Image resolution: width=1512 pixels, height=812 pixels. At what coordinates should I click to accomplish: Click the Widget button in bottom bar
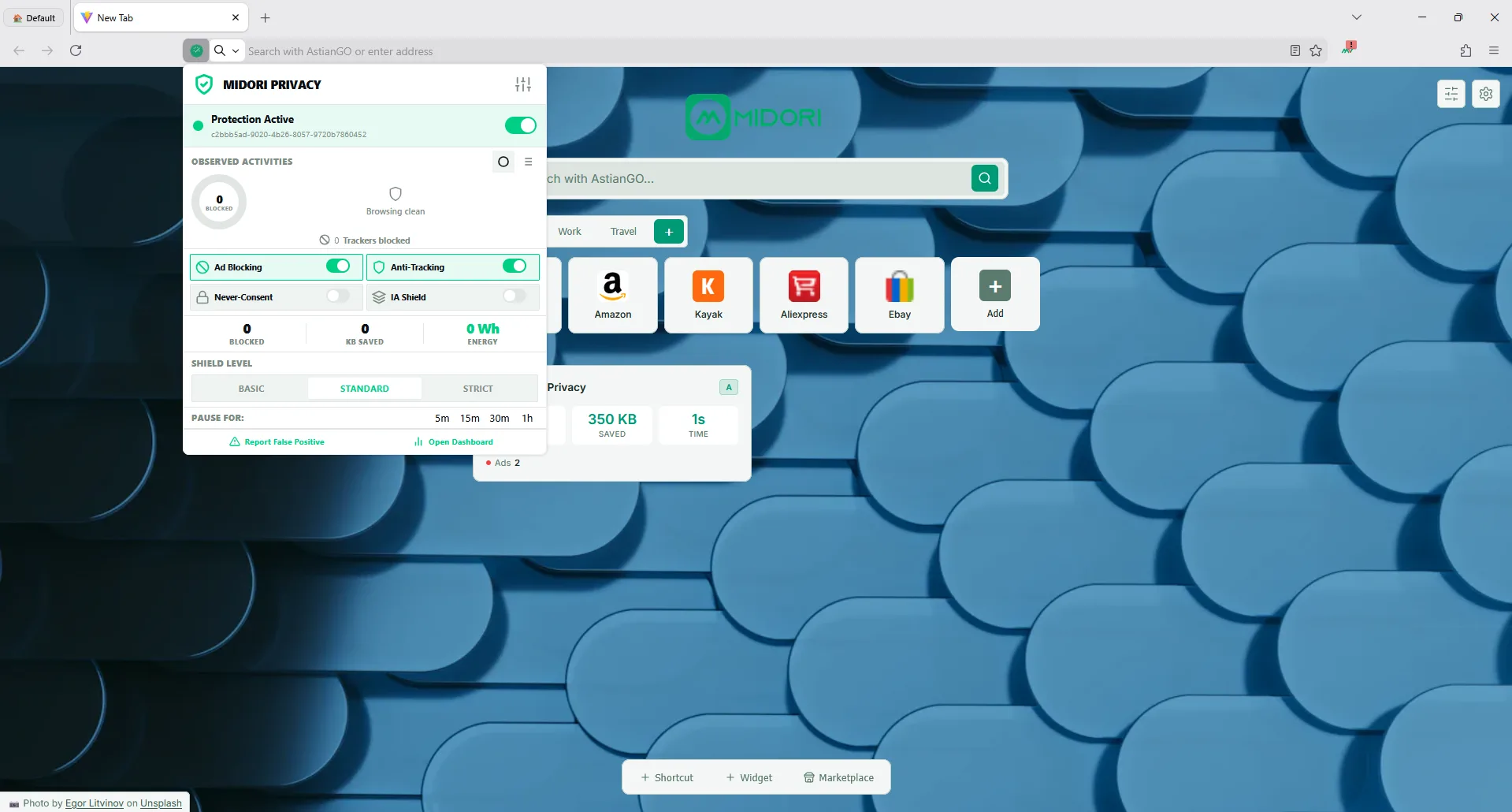coord(749,777)
